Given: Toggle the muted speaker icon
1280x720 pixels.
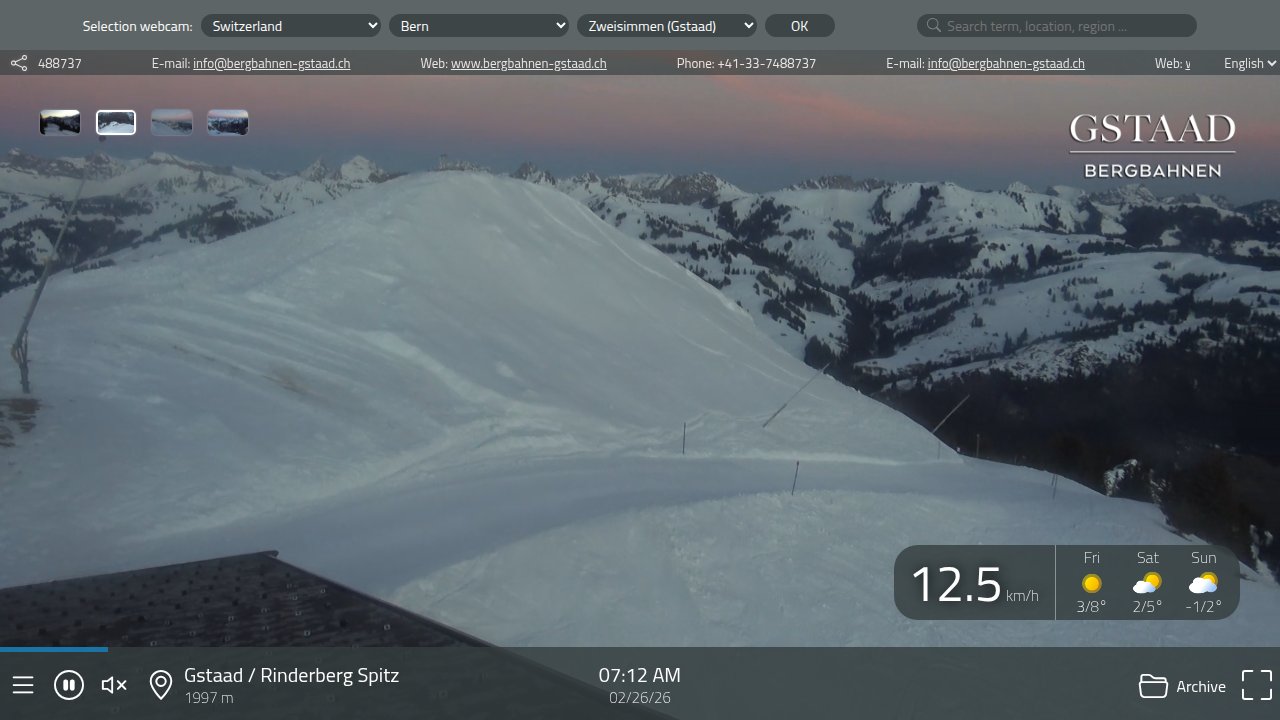Looking at the screenshot, I should click(x=114, y=685).
